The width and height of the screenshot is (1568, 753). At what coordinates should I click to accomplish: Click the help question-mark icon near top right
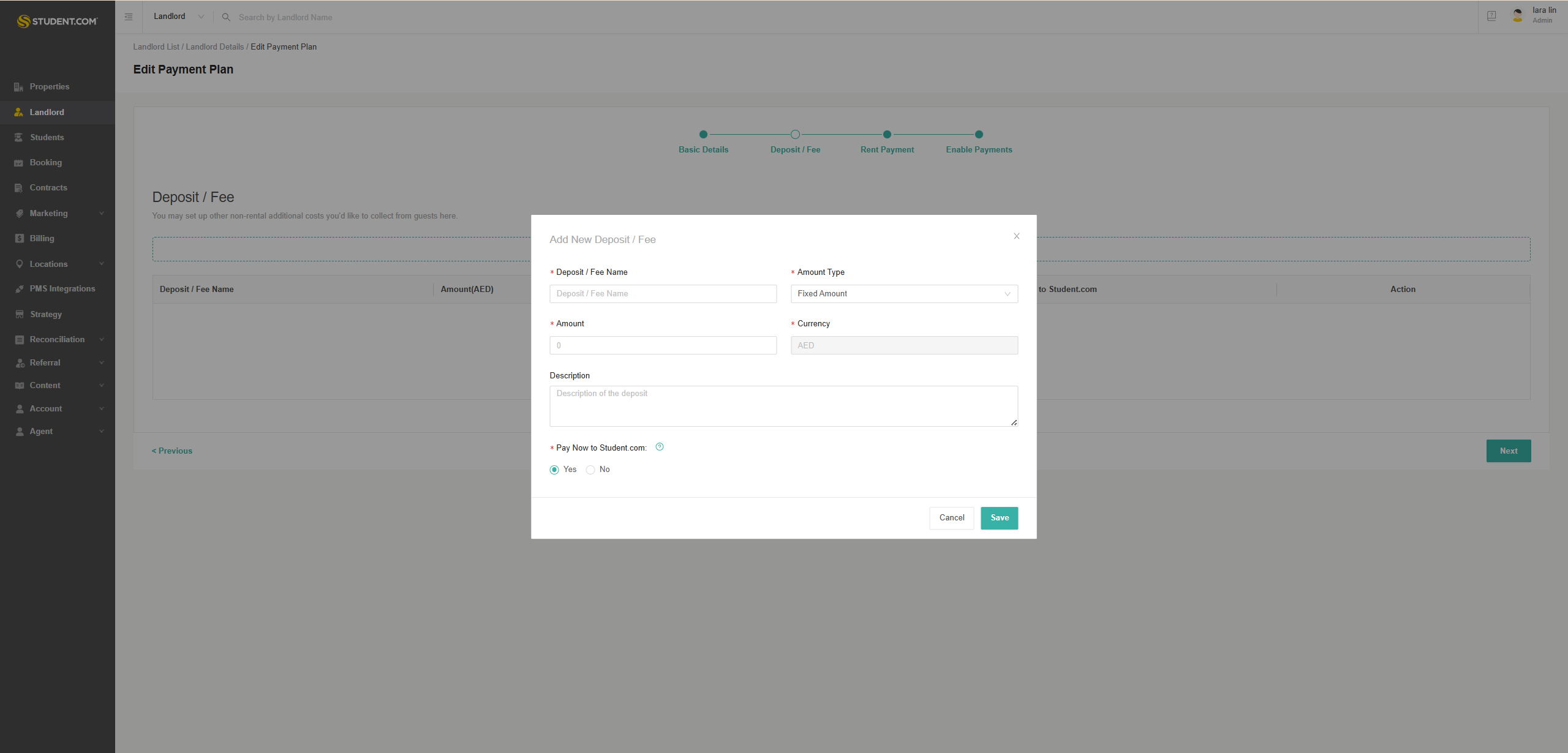(1491, 15)
